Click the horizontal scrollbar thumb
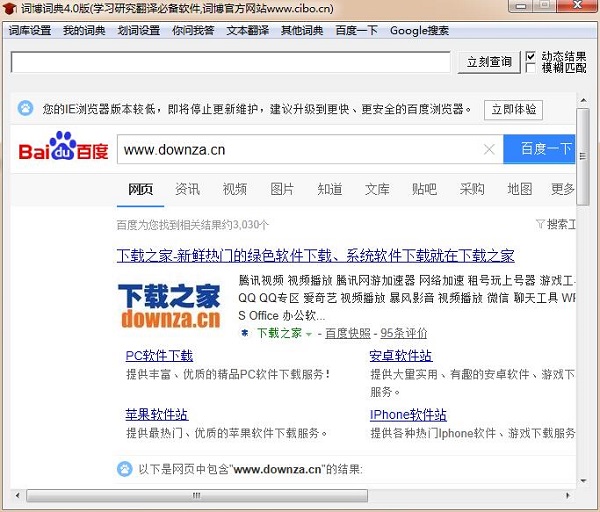 197,495
